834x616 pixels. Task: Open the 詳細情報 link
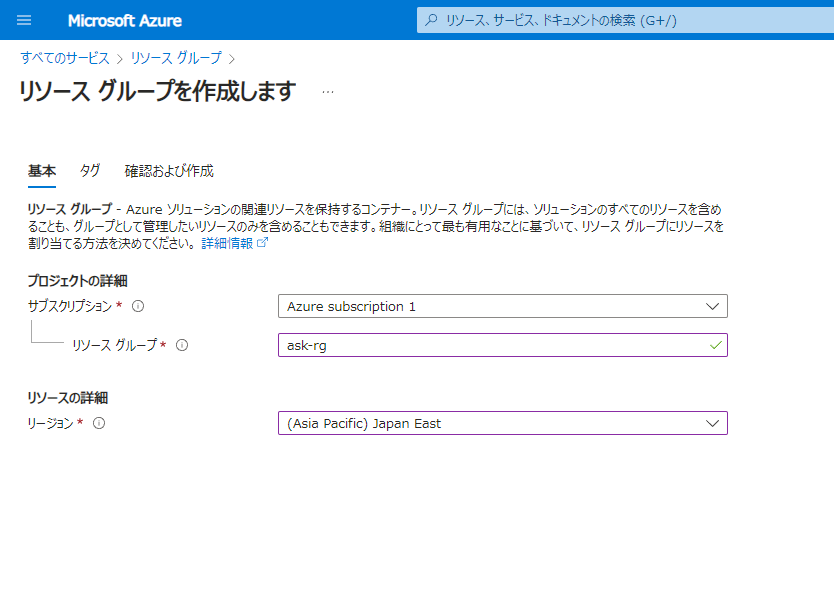coord(227,244)
